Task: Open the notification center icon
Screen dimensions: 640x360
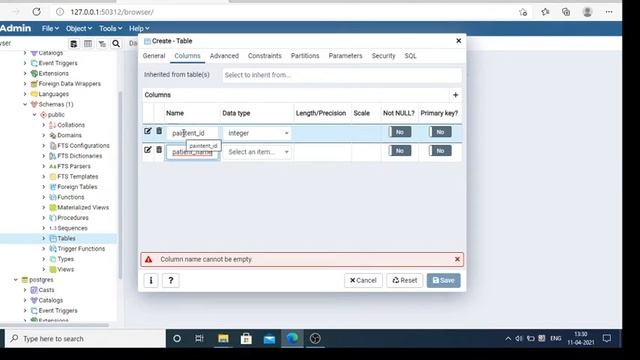Action: point(607,338)
